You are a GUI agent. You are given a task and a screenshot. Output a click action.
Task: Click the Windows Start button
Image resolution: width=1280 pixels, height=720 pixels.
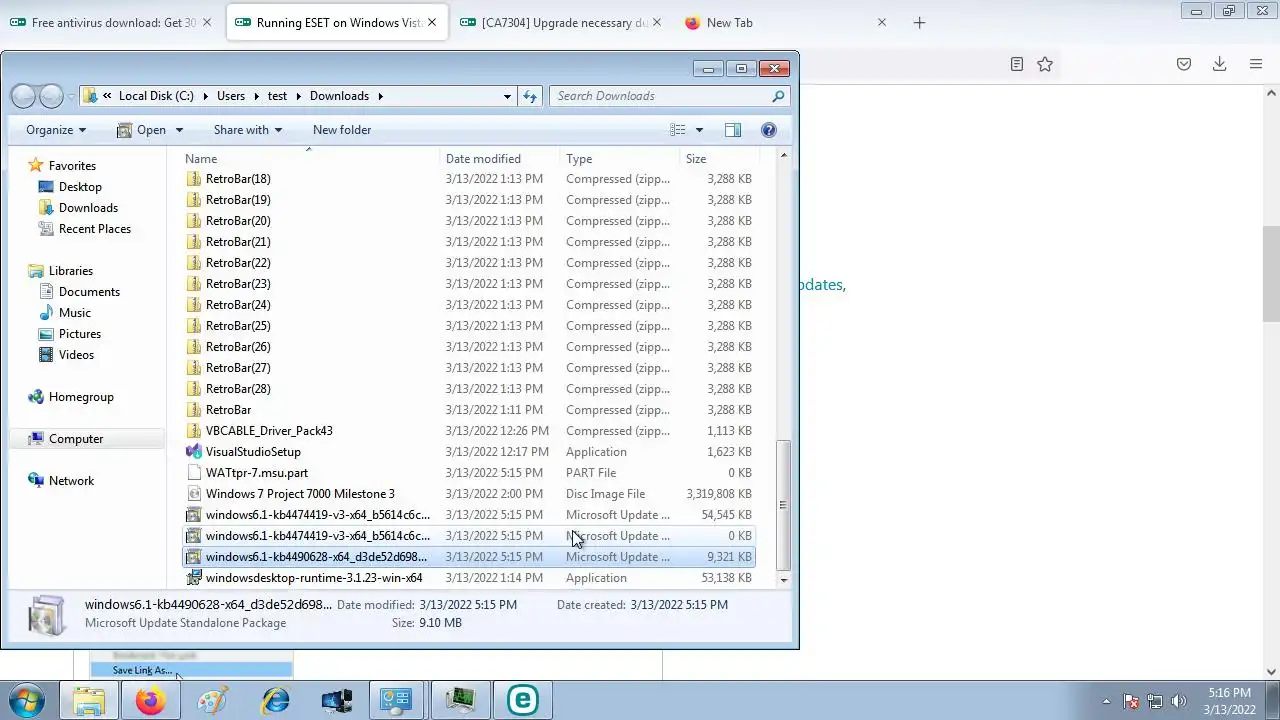tap(27, 701)
